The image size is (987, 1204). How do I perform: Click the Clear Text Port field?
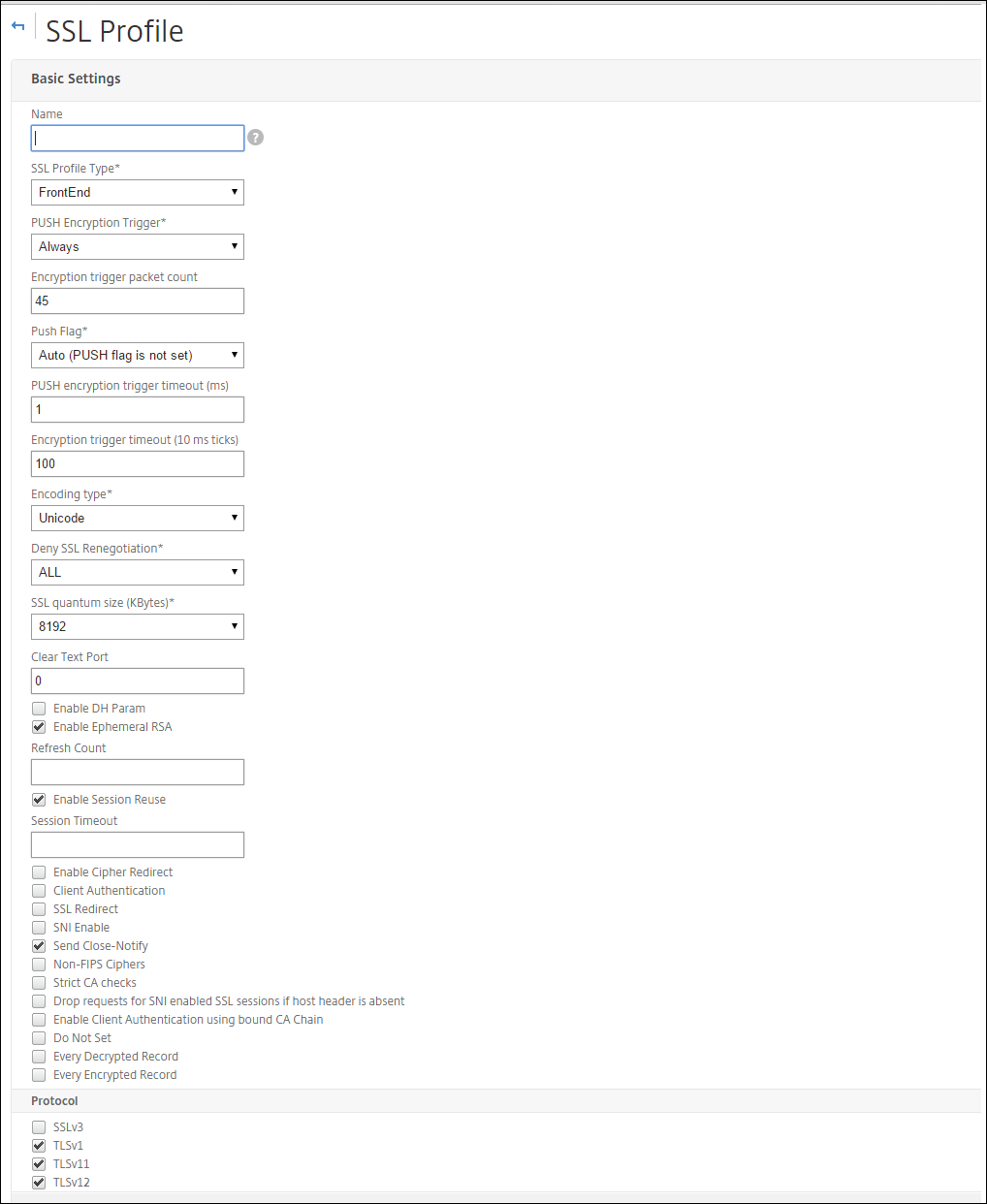click(138, 681)
